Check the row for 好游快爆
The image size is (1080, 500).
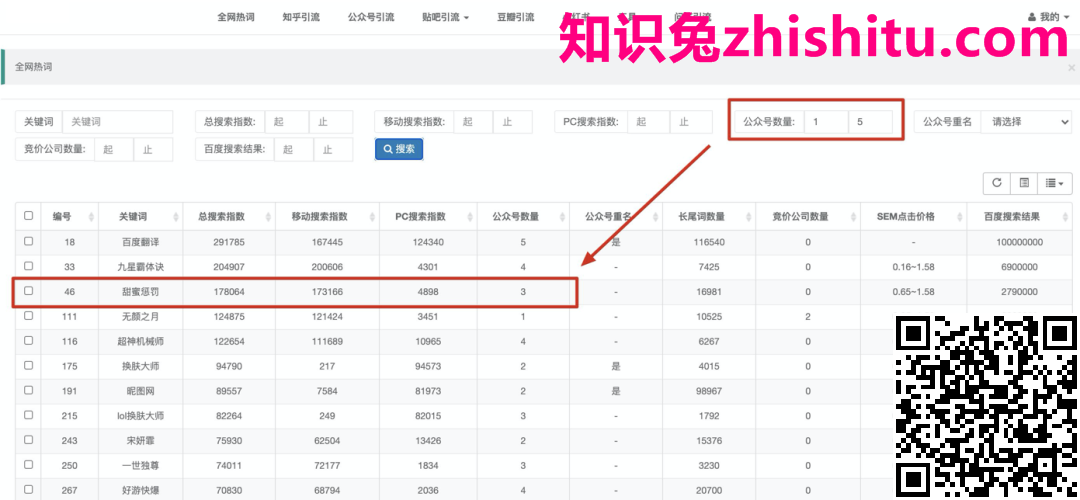pyautogui.click(x=28, y=489)
